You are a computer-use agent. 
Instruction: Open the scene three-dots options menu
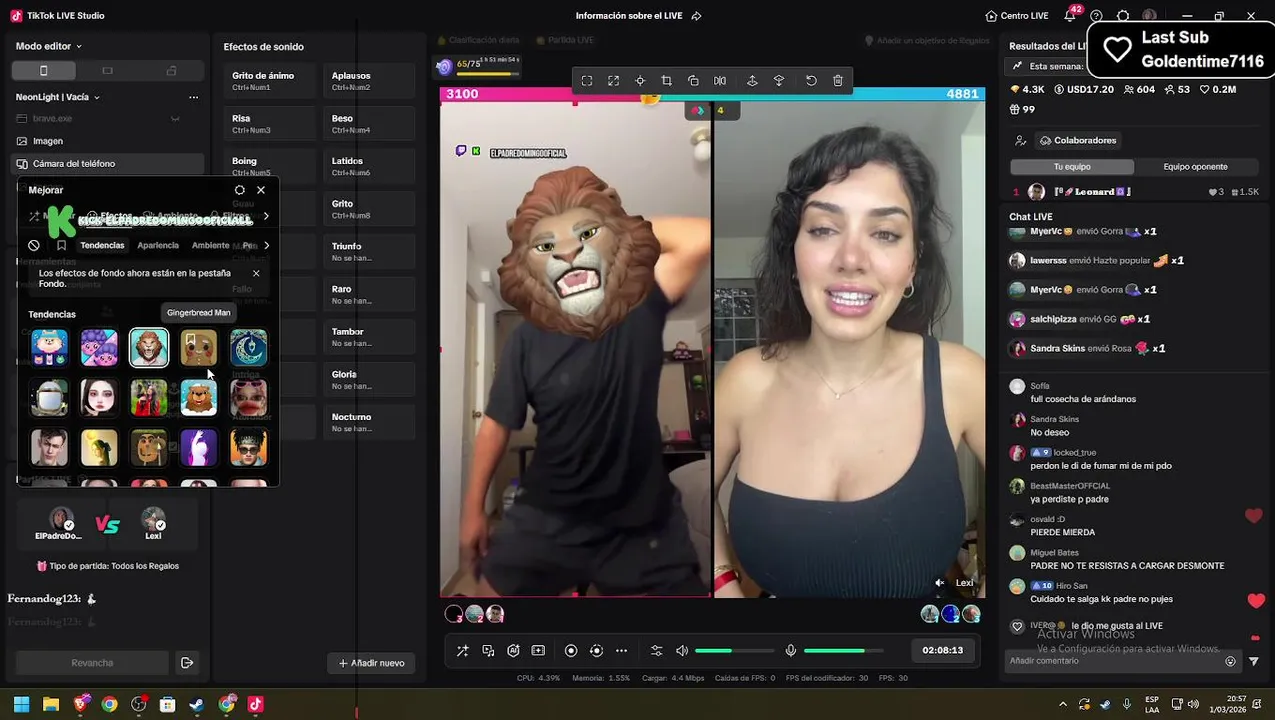pos(193,97)
